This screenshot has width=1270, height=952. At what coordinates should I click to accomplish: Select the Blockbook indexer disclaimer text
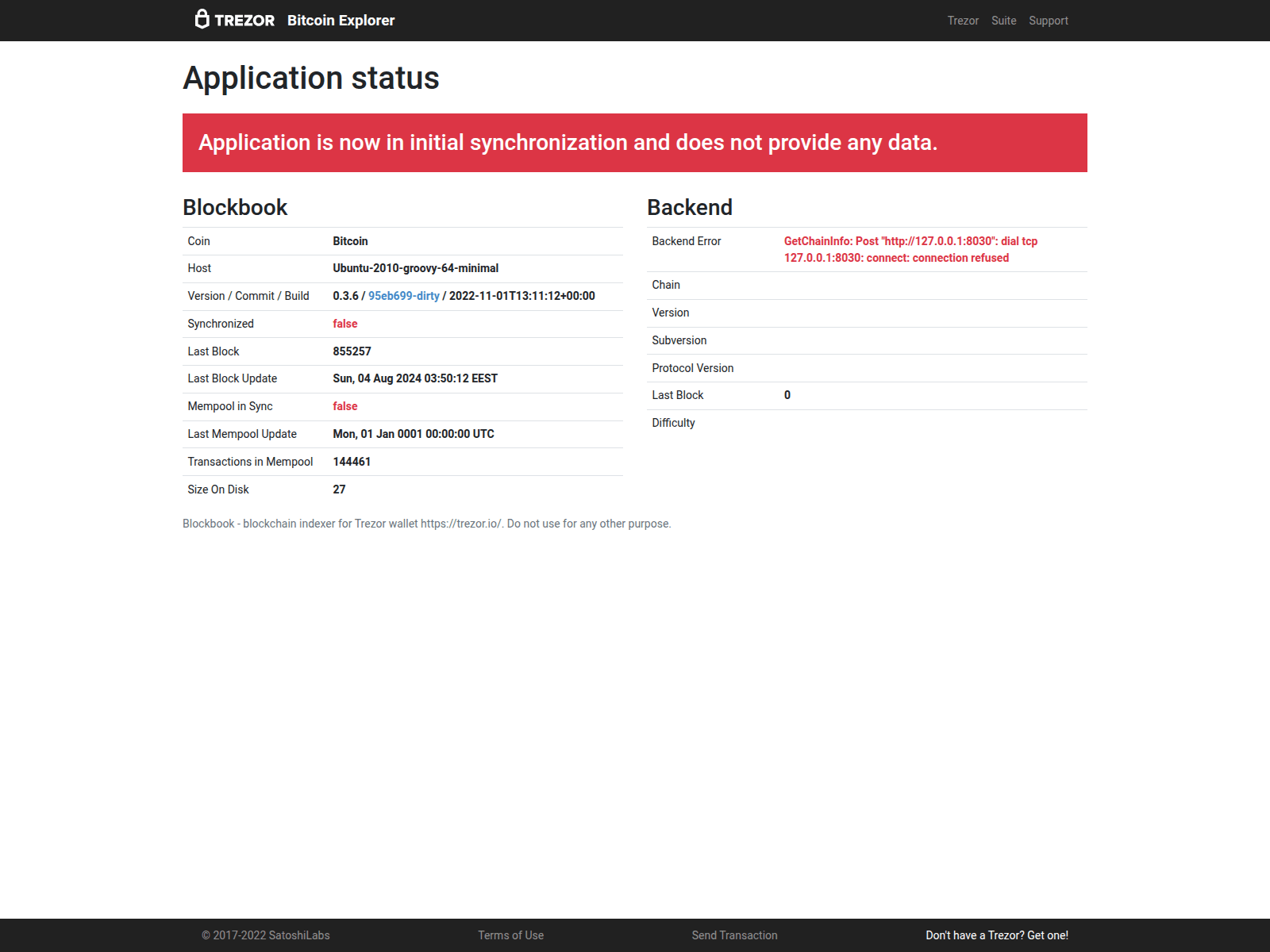click(427, 524)
